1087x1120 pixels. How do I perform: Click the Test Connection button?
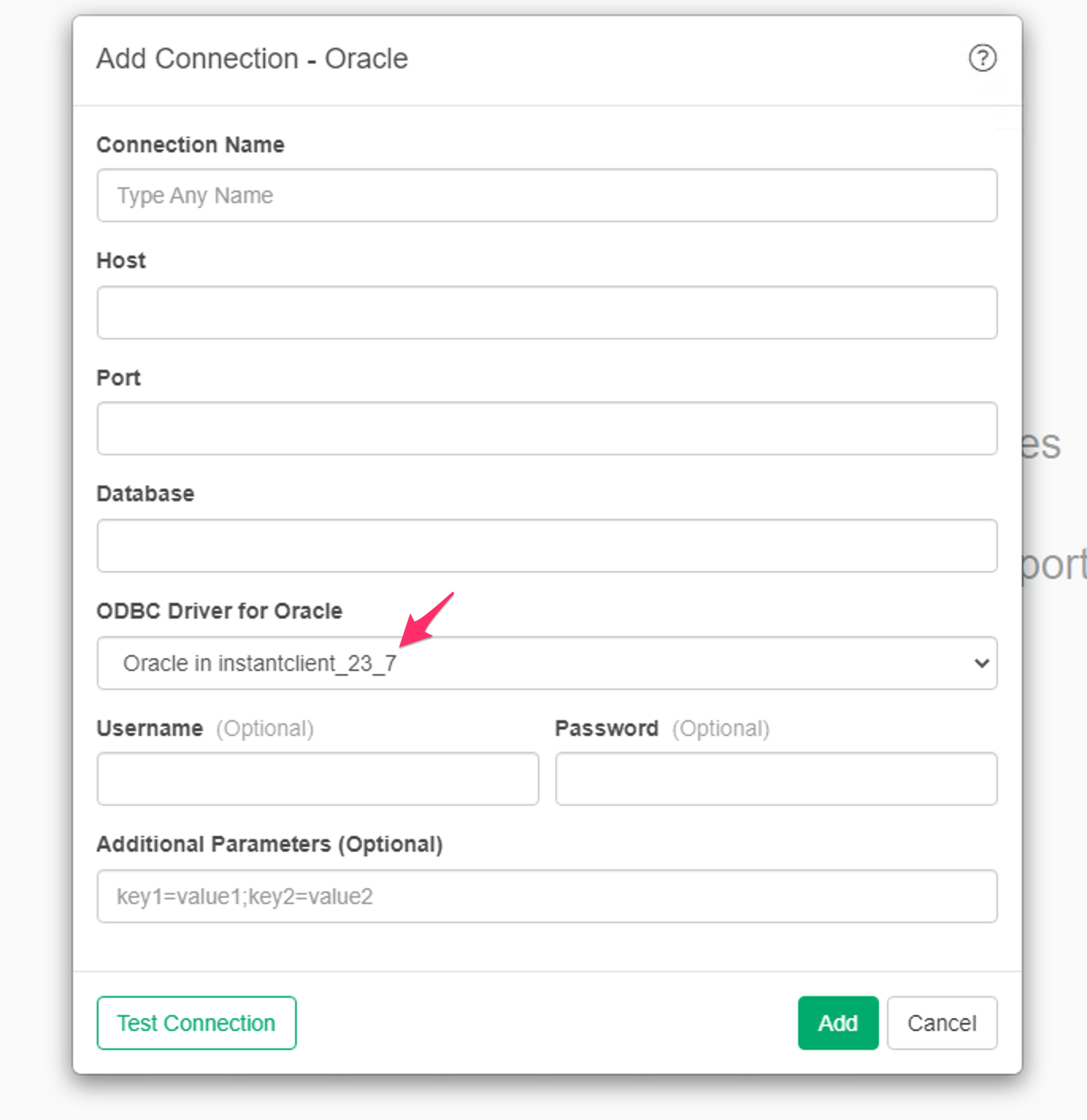tap(197, 1023)
